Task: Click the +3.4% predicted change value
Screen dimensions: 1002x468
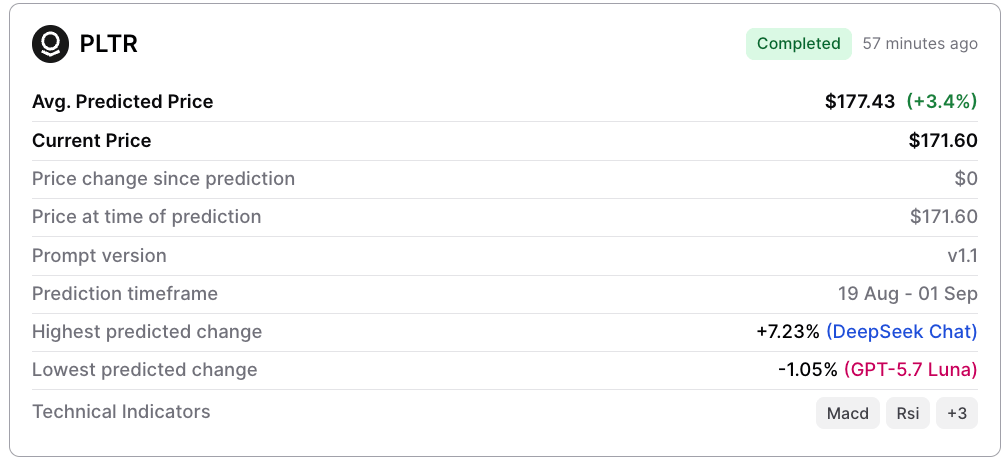Action: pyautogui.click(x=942, y=102)
